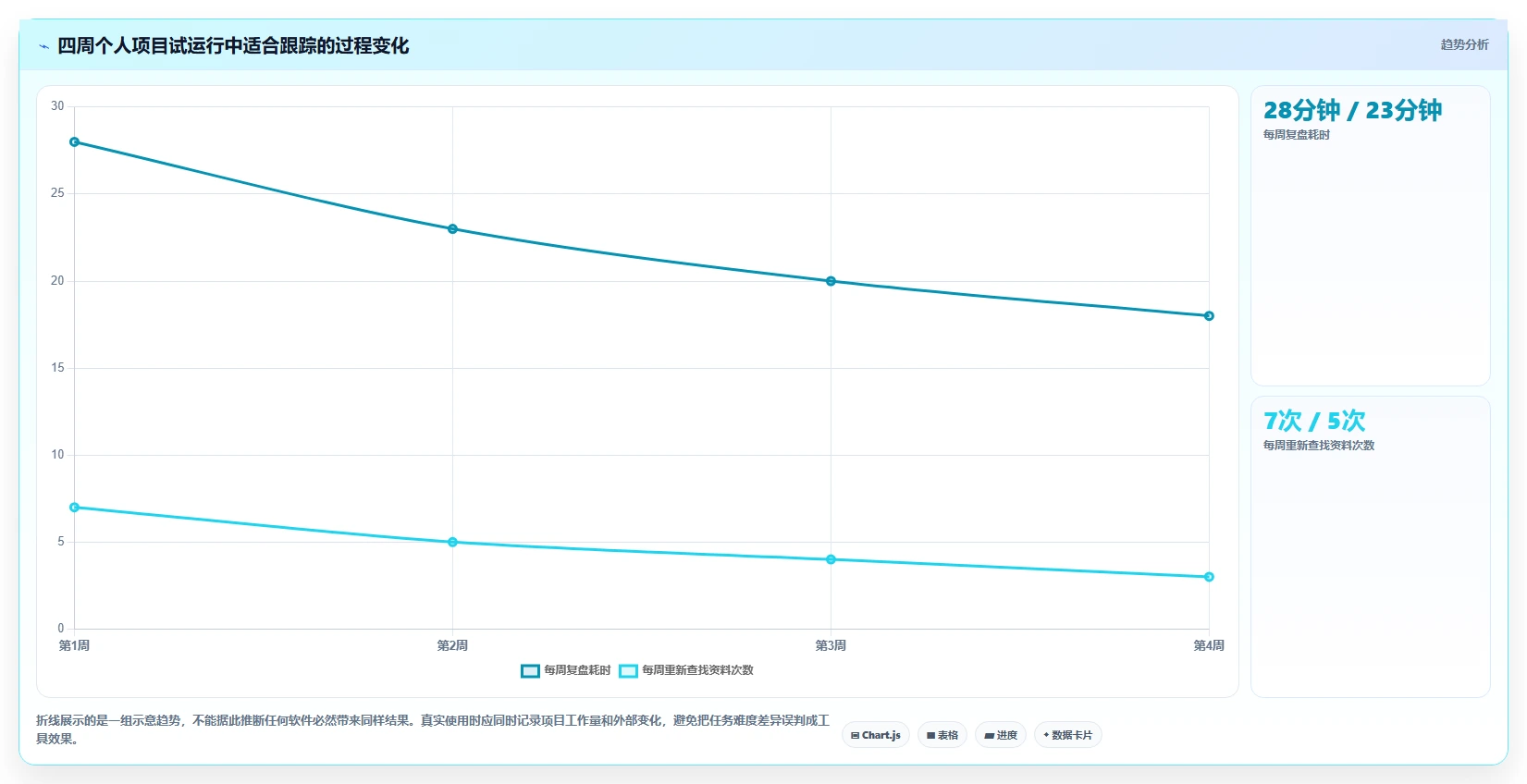Viewport: 1527px width, 784px height.
Task: Select the 表格 chip
Action: [942, 735]
